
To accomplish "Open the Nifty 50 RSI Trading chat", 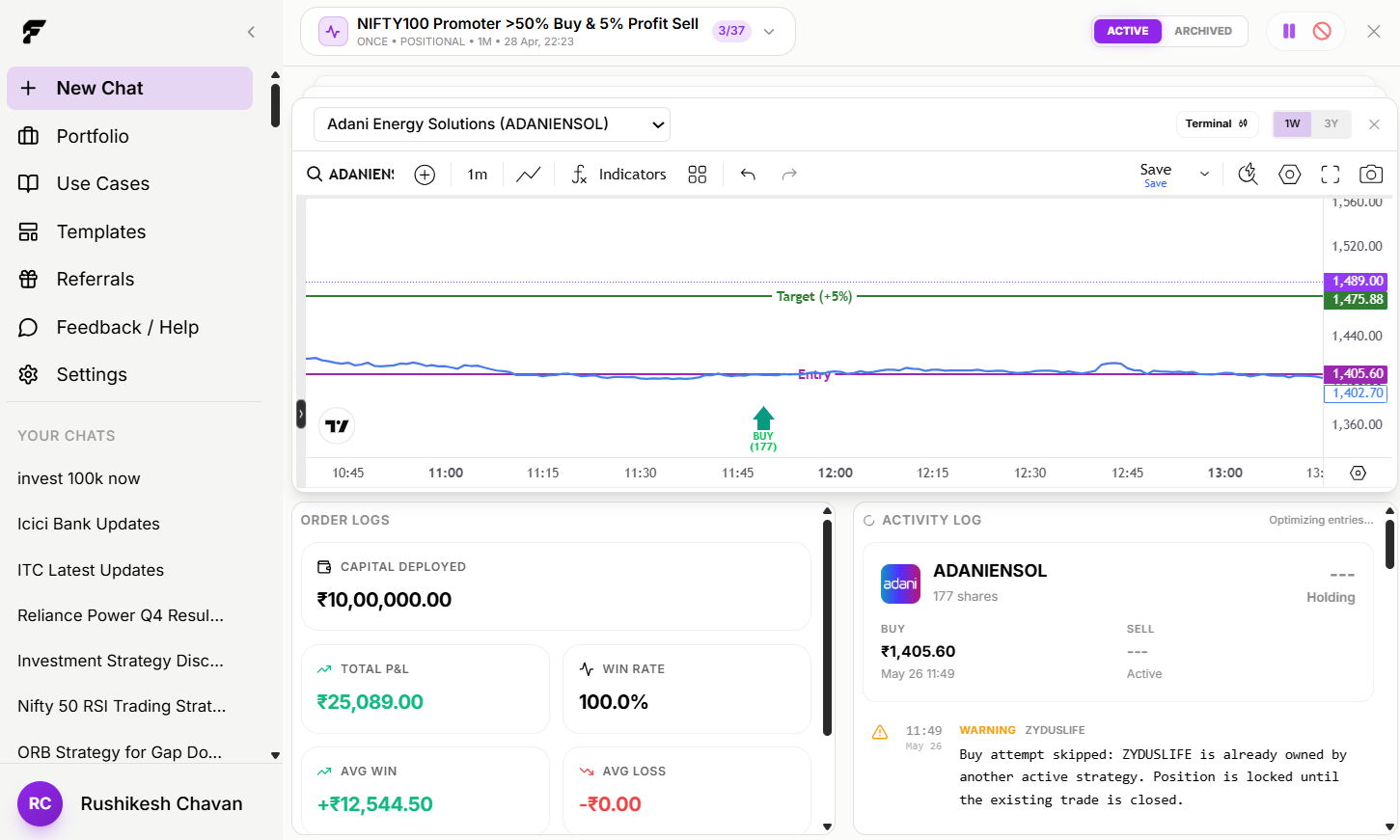I will coord(122,706).
